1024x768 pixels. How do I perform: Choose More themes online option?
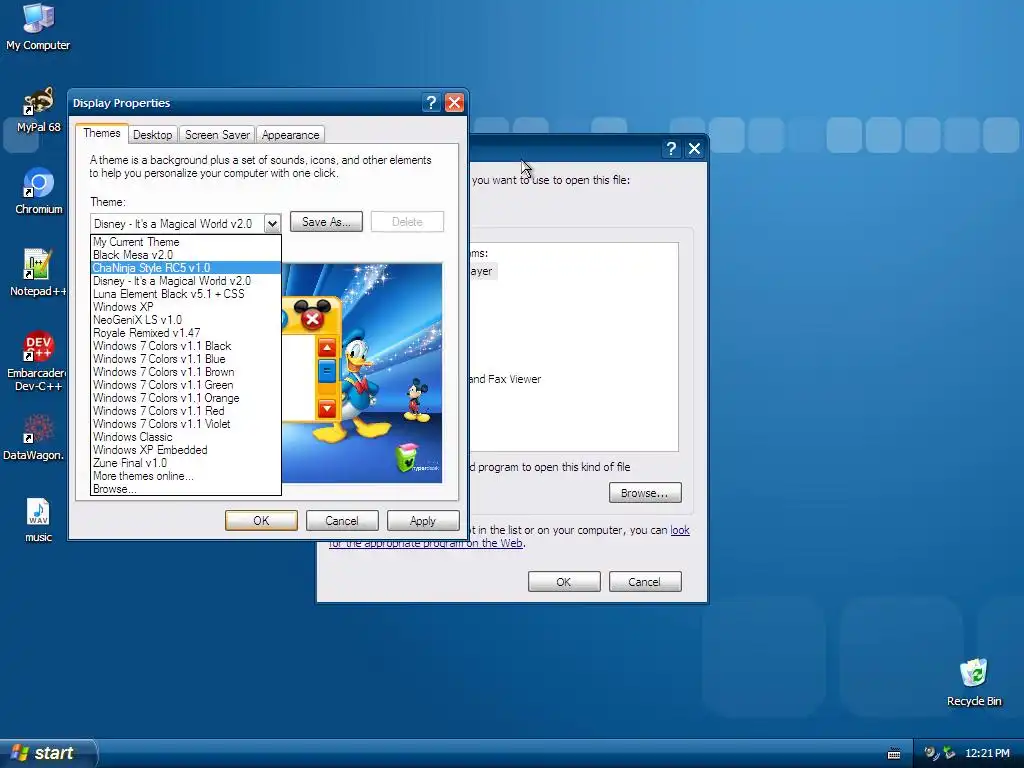pyautogui.click(x=185, y=476)
